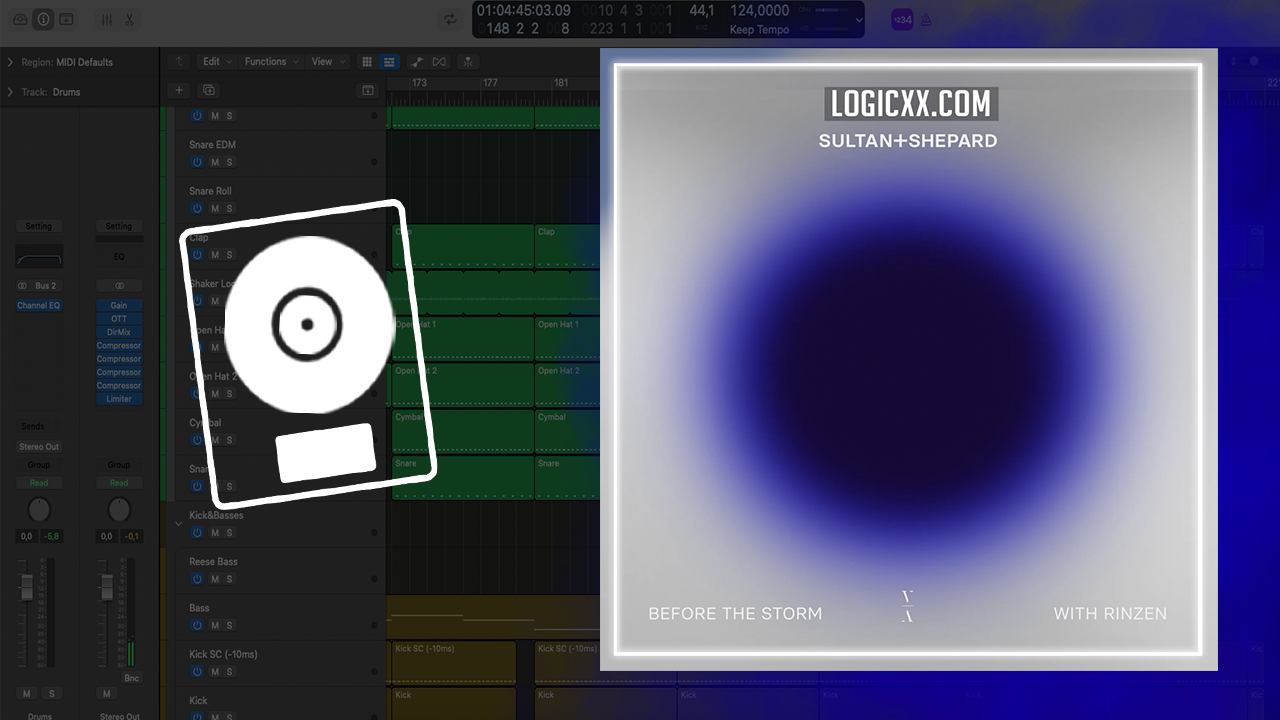Mute the Snare EDM track

point(214,162)
